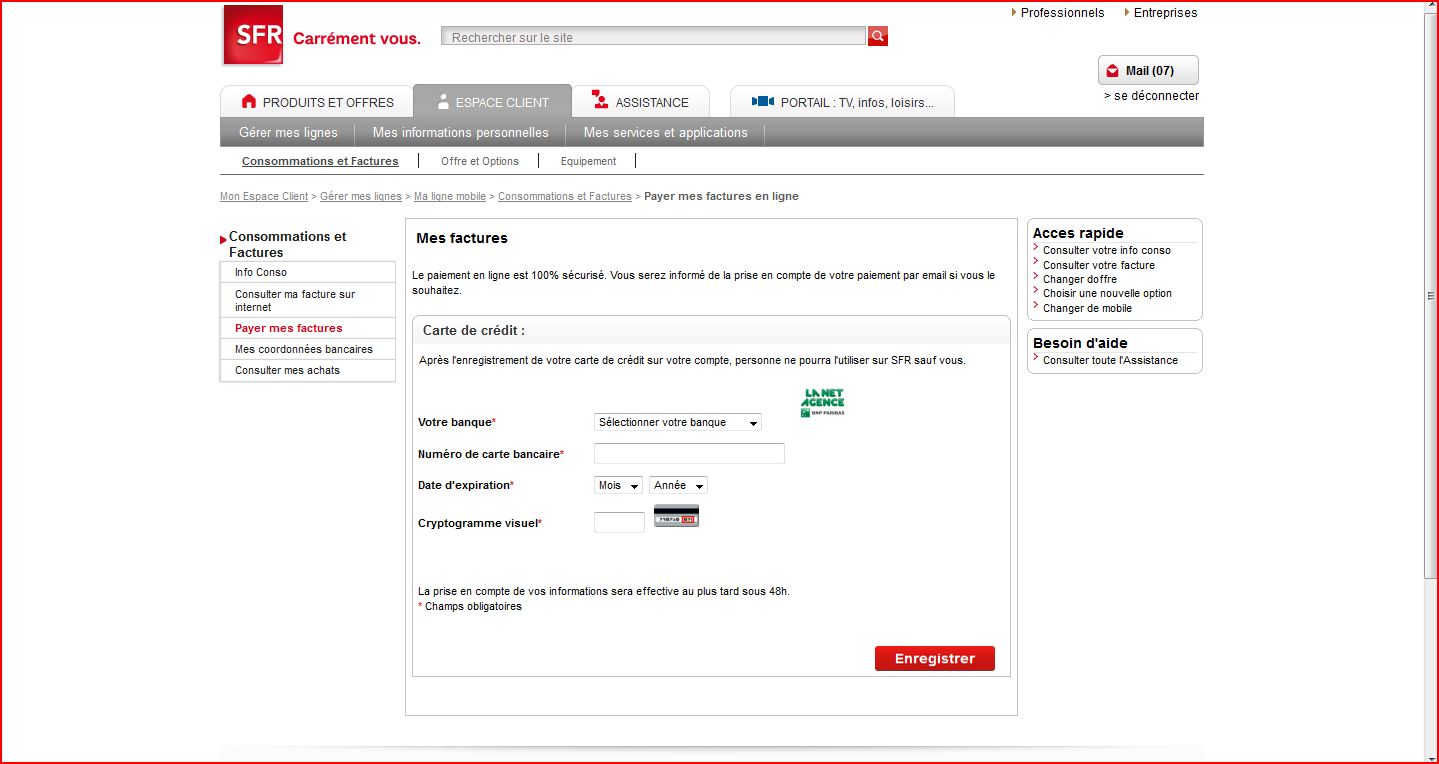Click Changer de mobile quick link
The height and width of the screenshot is (764, 1439).
(x=1087, y=308)
